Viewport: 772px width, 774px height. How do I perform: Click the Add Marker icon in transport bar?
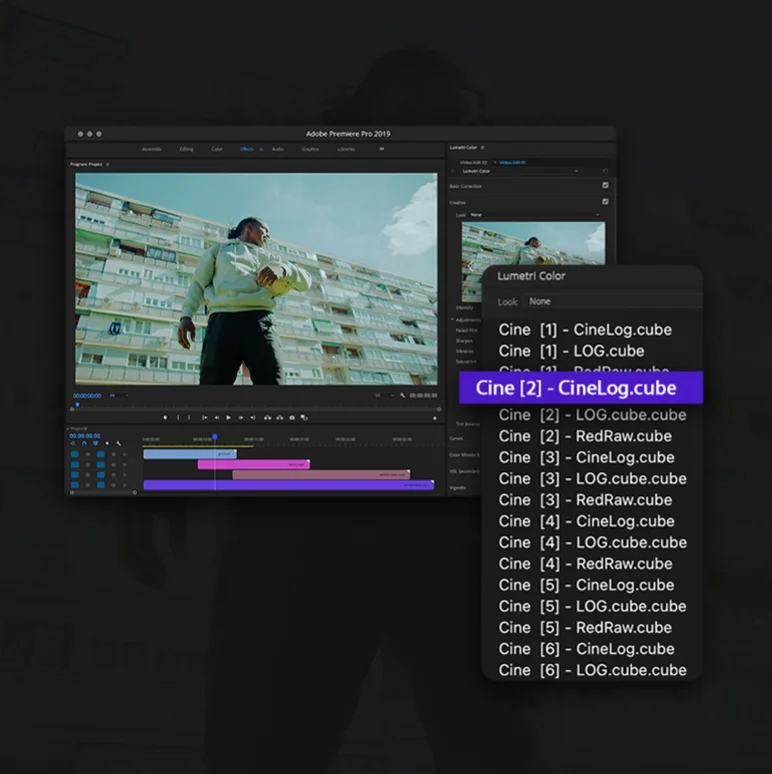click(x=165, y=417)
